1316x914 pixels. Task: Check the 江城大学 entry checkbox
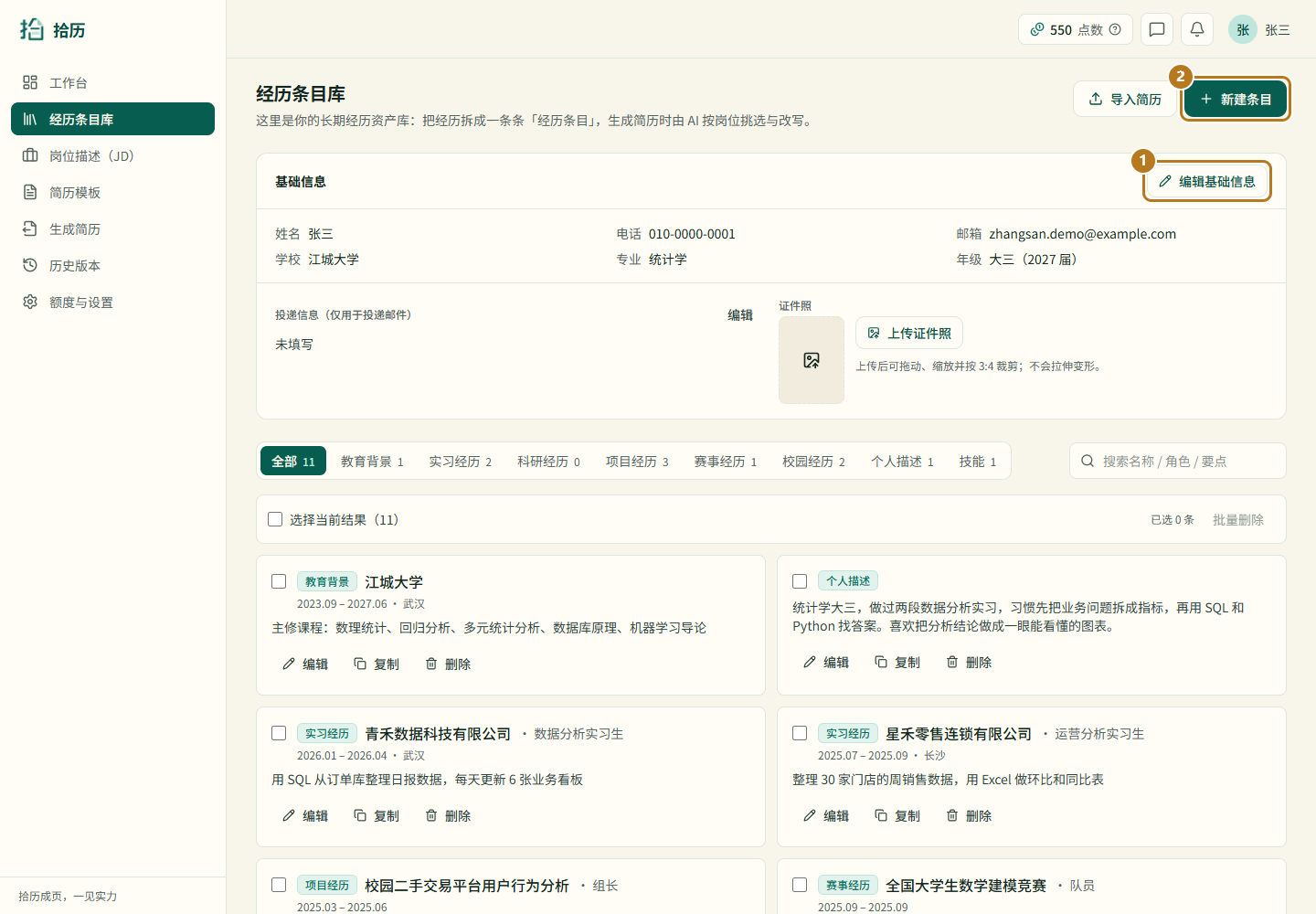[279, 581]
